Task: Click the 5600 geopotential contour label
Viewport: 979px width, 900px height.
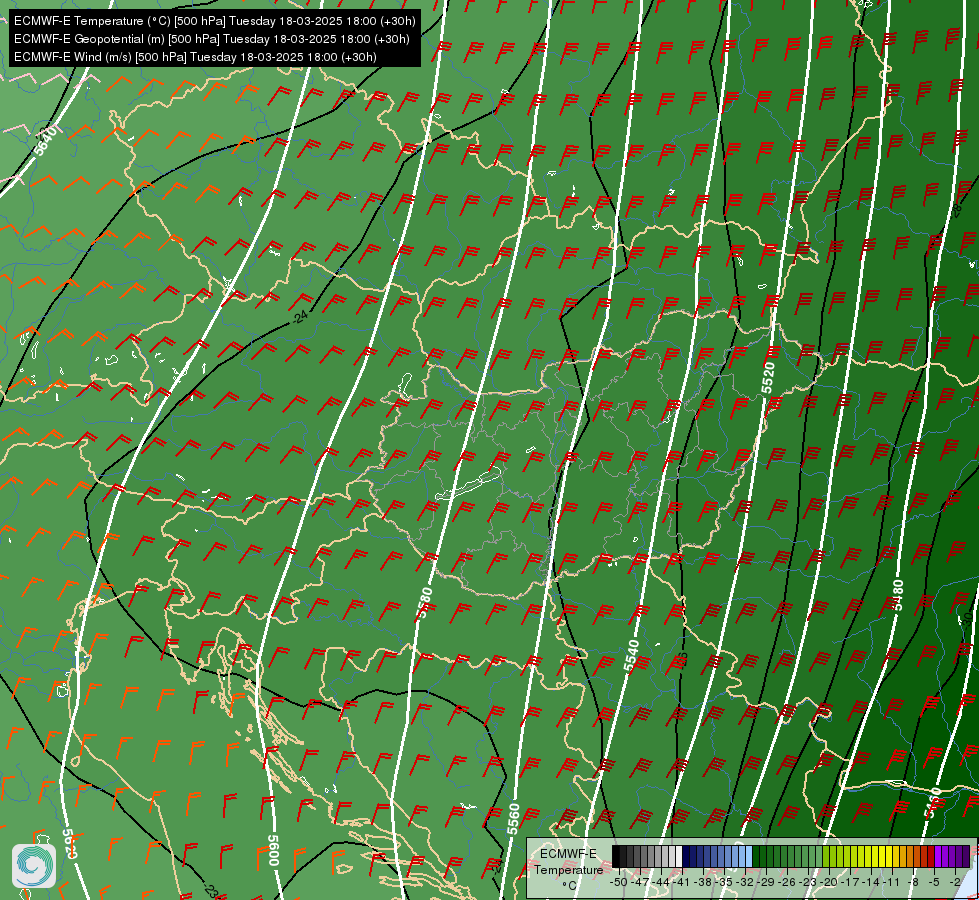Action: tap(273, 850)
